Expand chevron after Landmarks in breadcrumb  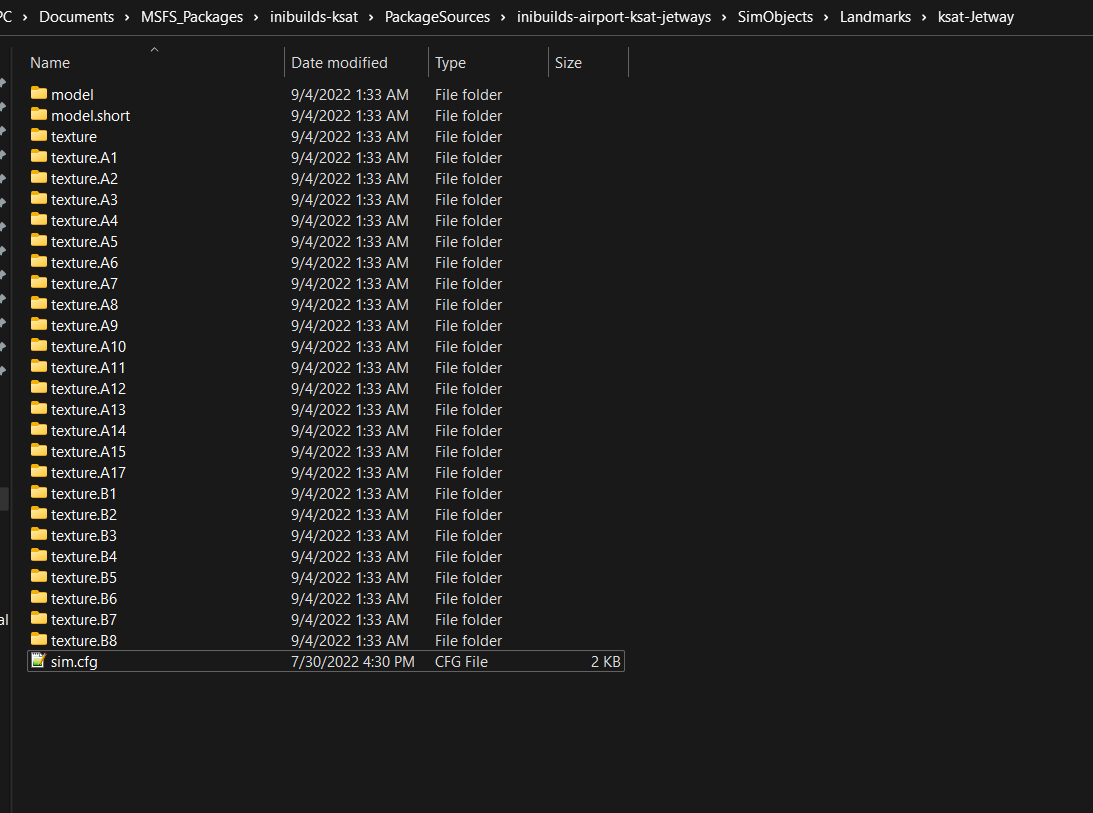924,17
